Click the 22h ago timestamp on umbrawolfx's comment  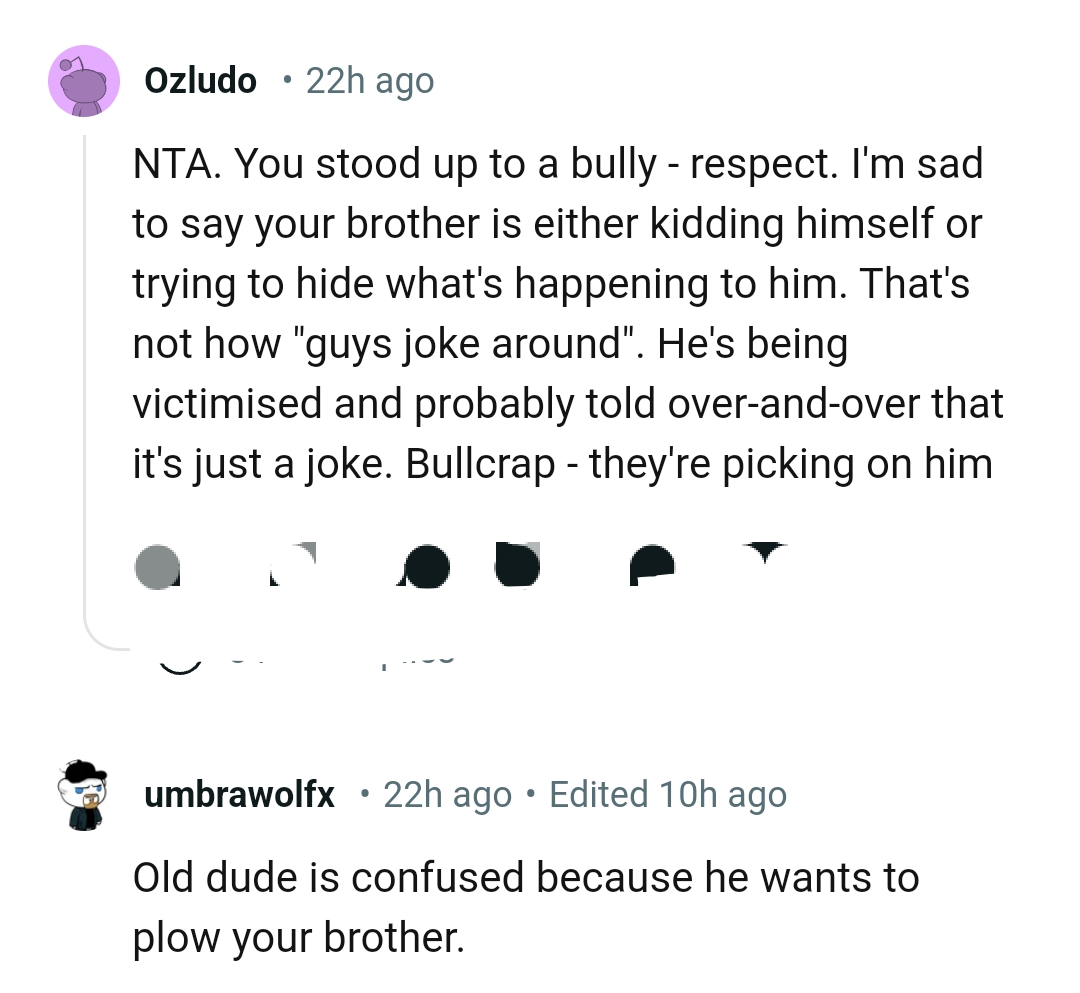click(447, 794)
